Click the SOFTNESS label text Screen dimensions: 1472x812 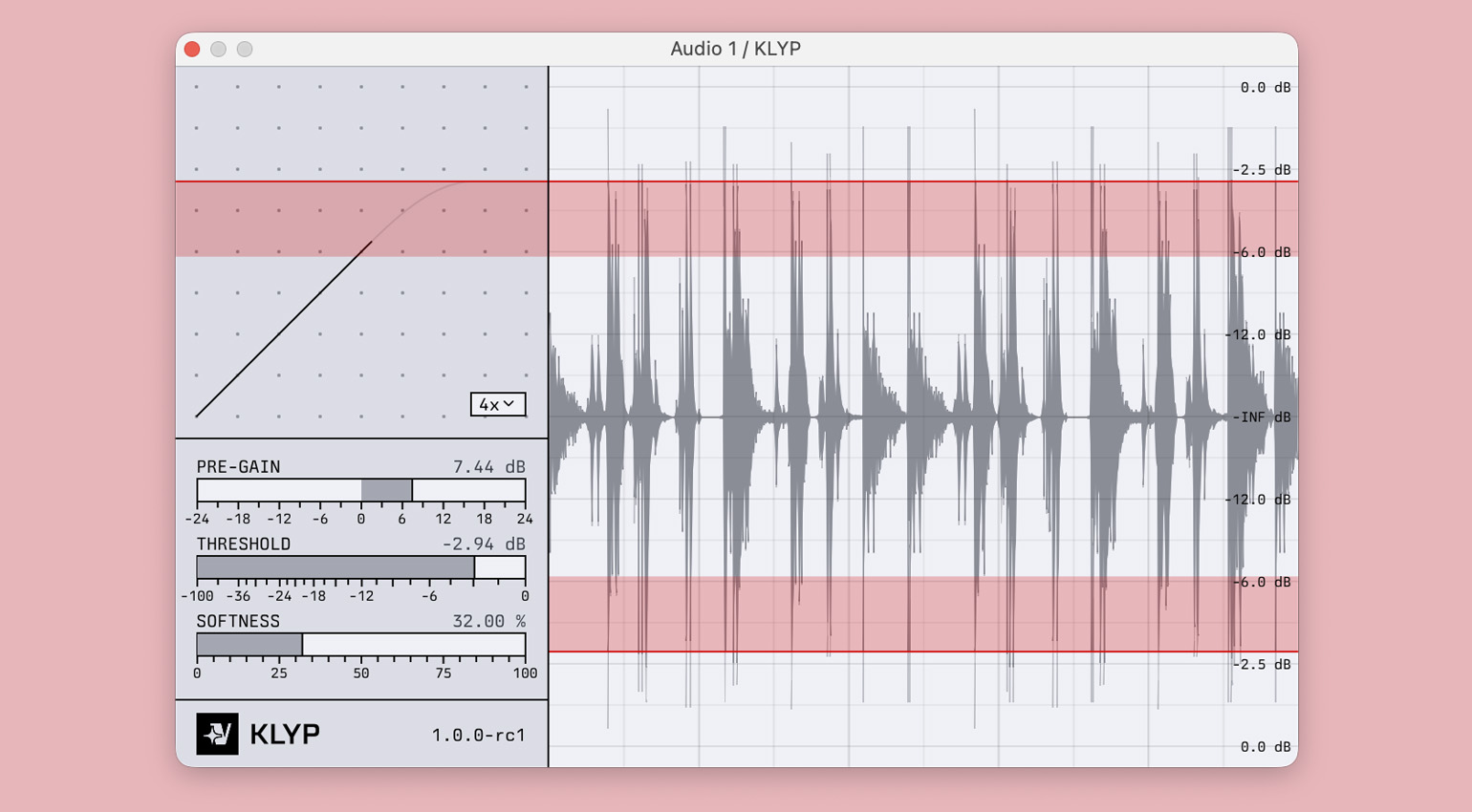(238, 622)
